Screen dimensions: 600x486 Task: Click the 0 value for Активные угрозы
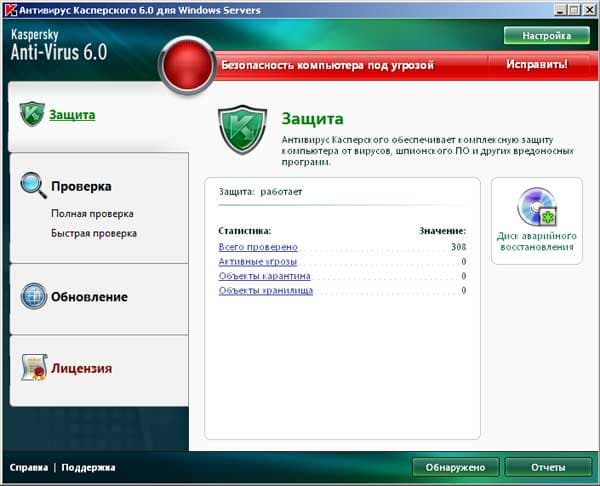(463, 261)
